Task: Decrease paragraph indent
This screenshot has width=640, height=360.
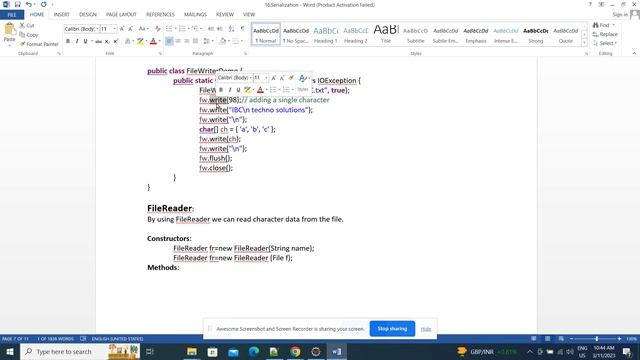Action: [x=211, y=29]
